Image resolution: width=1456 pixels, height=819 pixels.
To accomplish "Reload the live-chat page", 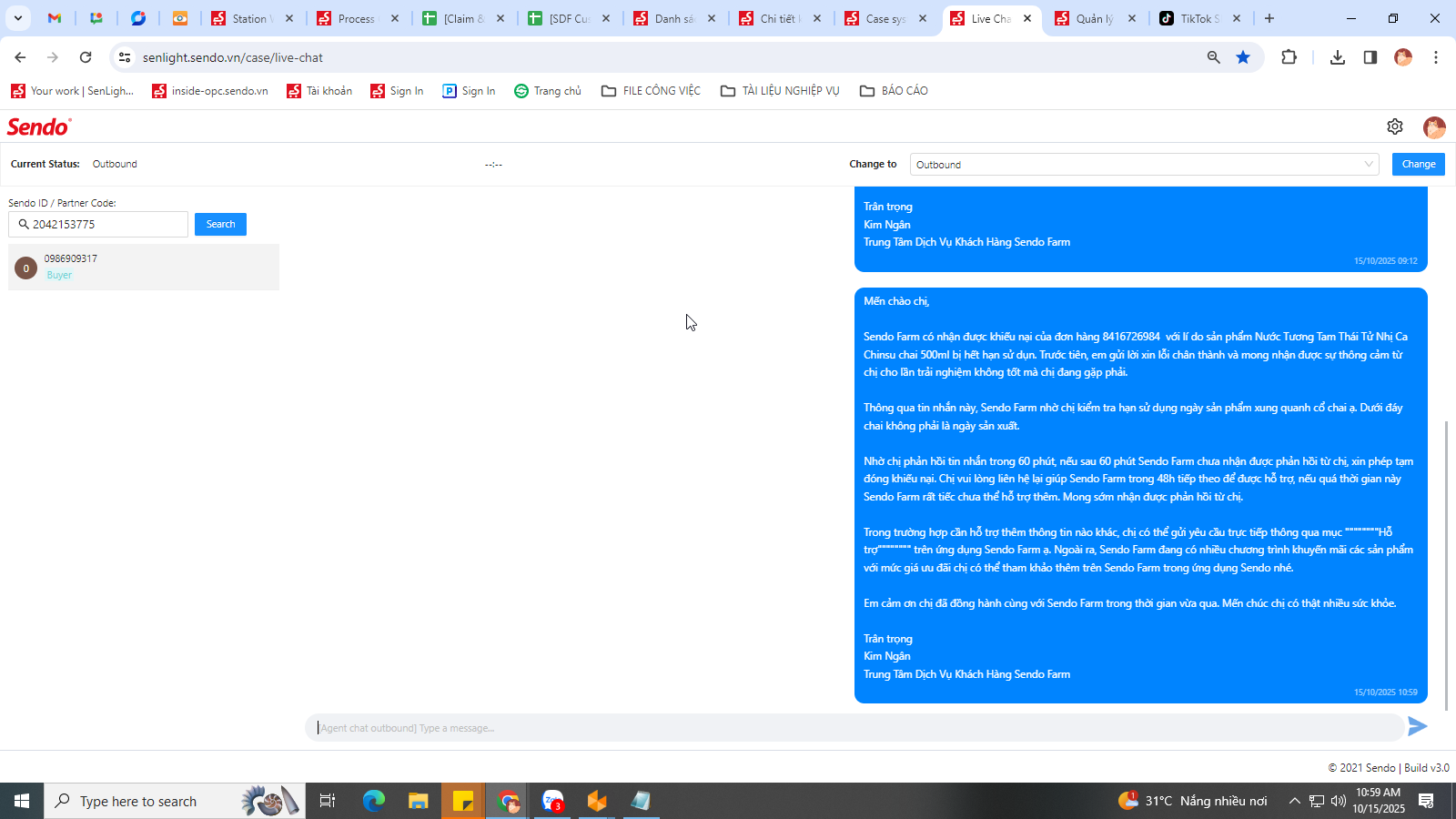I will (86, 57).
